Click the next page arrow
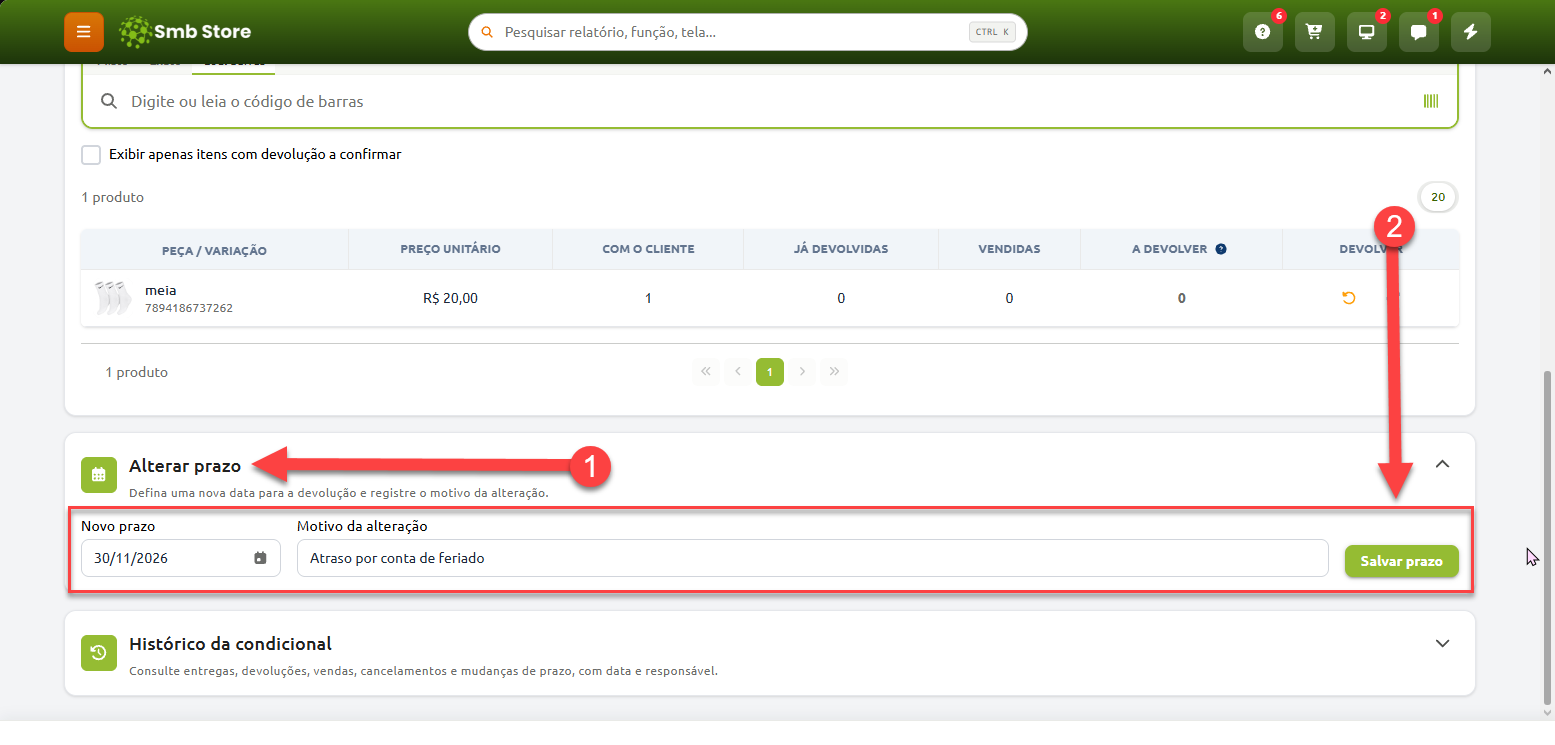The width and height of the screenshot is (1555, 745). (x=802, y=372)
